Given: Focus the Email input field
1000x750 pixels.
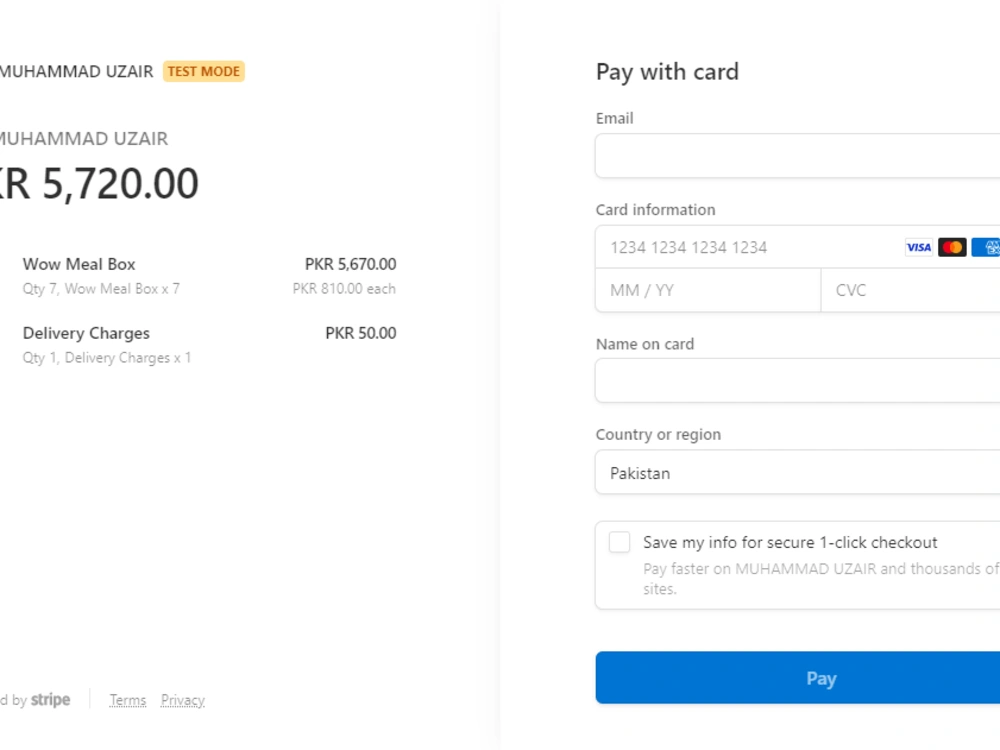Looking at the screenshot, I should pyautogui.click(x=797, y=156).
